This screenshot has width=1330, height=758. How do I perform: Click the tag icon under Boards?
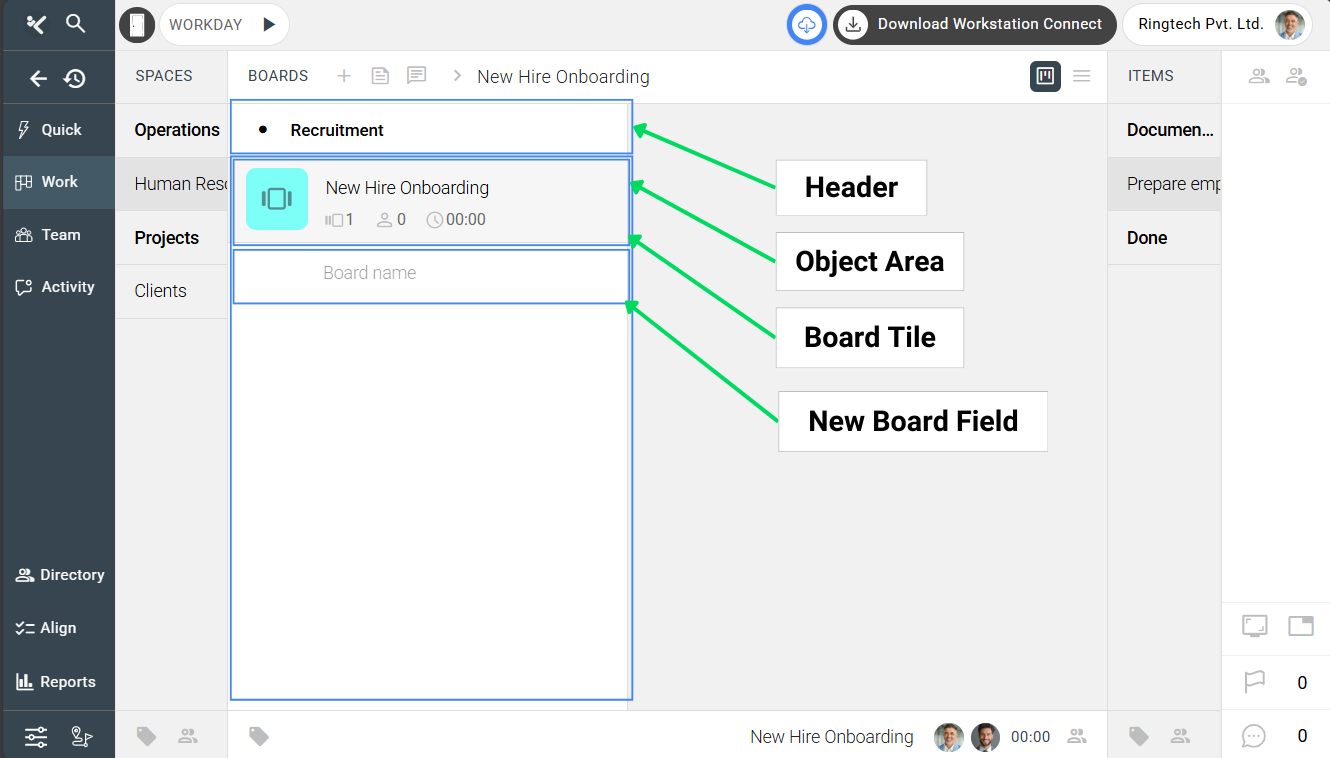pyautogui.click(x=259, y=736)
